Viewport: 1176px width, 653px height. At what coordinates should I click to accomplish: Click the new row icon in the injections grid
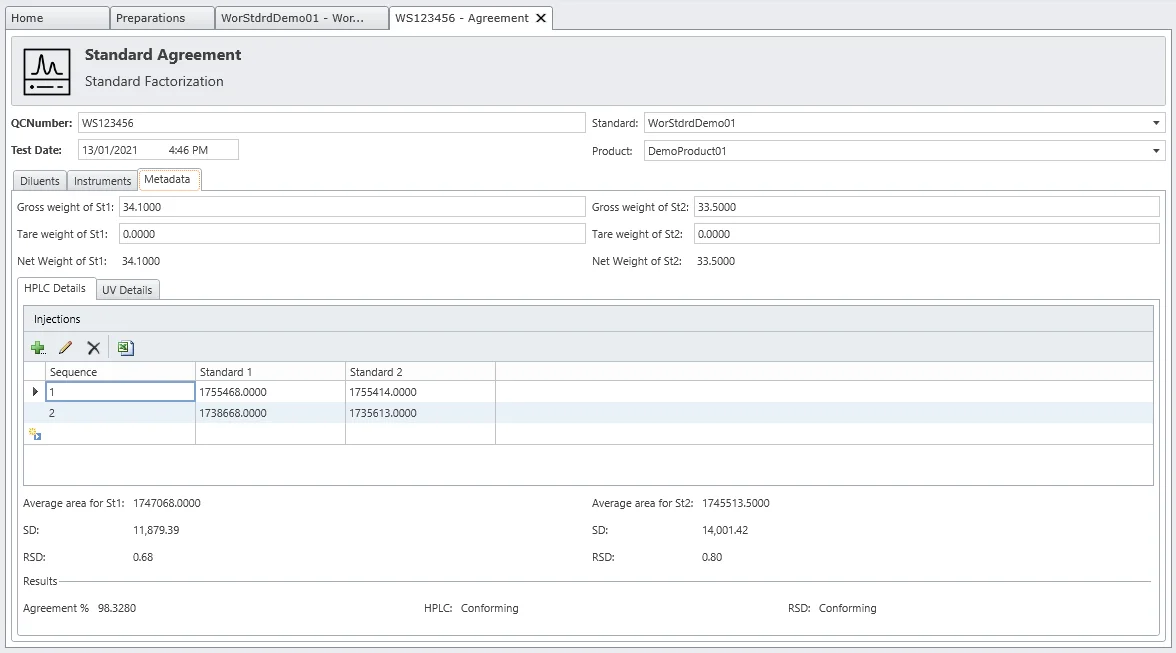pos(35,434)
